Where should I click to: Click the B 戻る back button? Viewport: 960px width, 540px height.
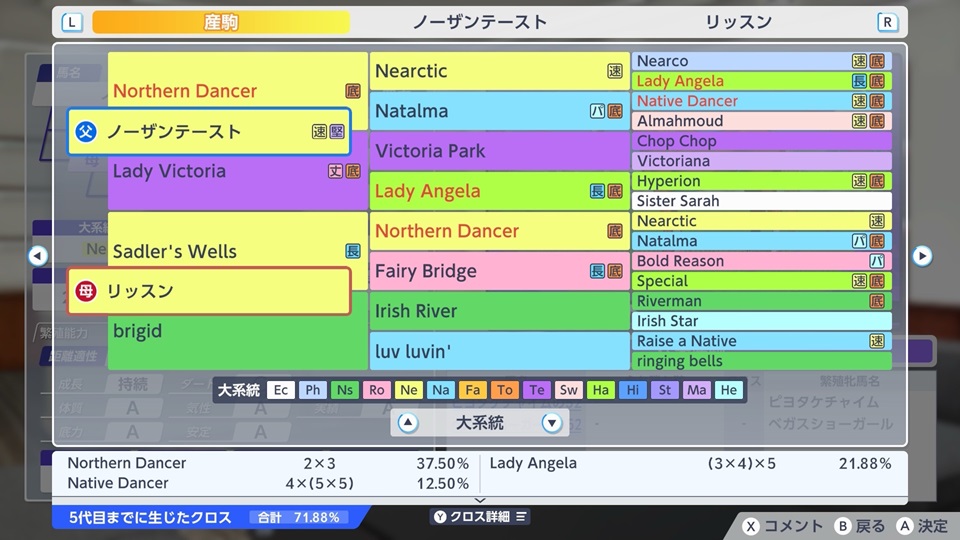[861, 526]
